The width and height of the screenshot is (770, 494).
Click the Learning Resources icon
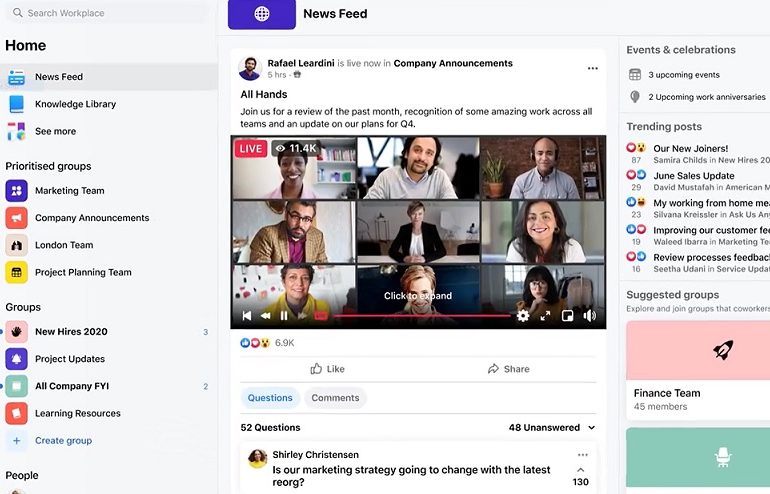(16, 413)
